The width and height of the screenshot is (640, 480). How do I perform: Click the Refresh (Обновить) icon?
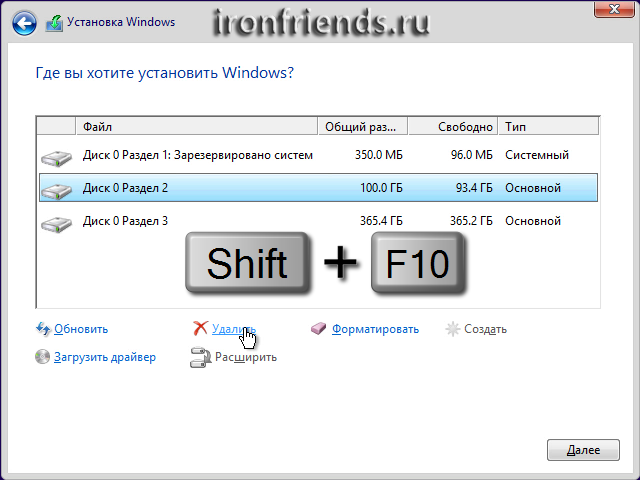coord(43,329)
